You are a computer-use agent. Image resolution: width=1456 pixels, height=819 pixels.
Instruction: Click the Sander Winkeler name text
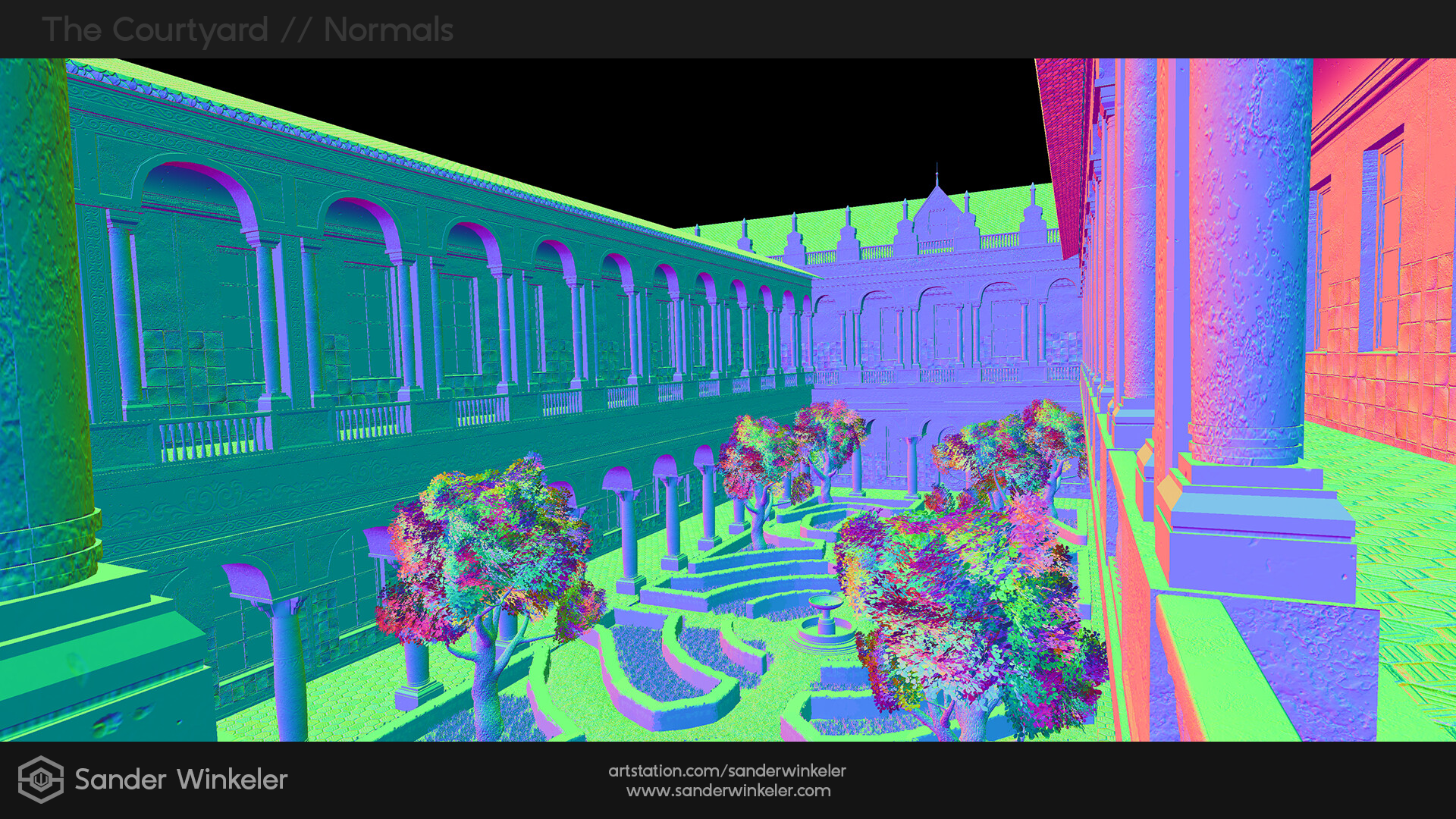pyautogui.click(x=180, y=780)
